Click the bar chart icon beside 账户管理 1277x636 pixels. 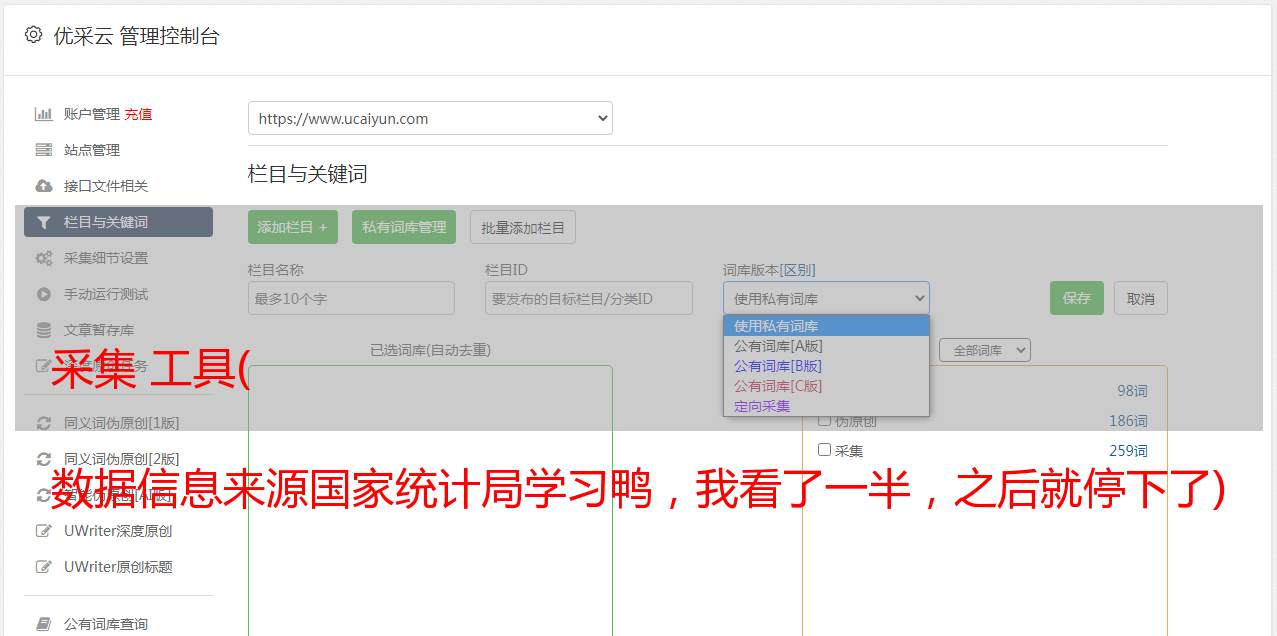43,114
